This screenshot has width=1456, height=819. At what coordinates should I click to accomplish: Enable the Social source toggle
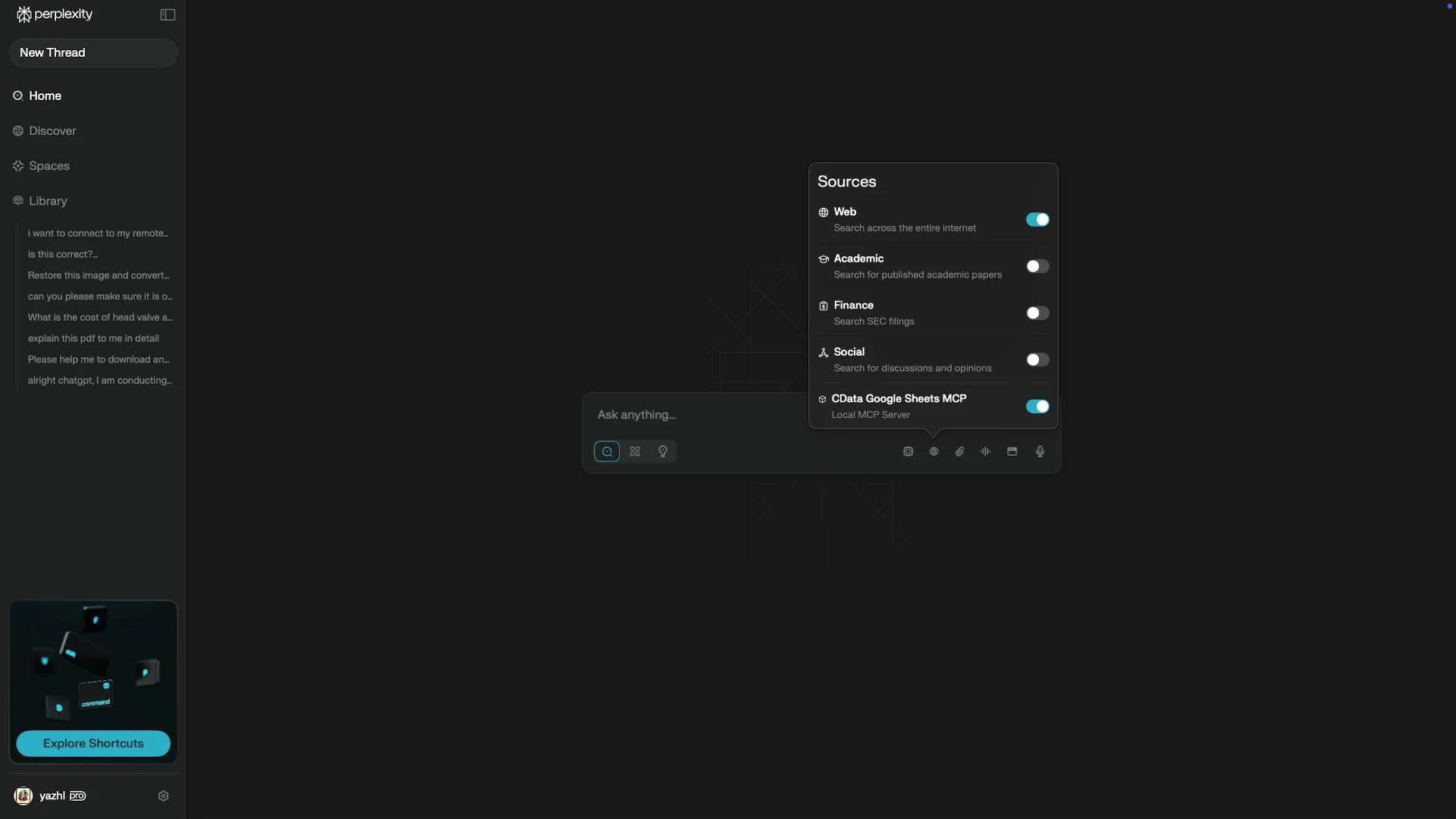[1037, 359]
